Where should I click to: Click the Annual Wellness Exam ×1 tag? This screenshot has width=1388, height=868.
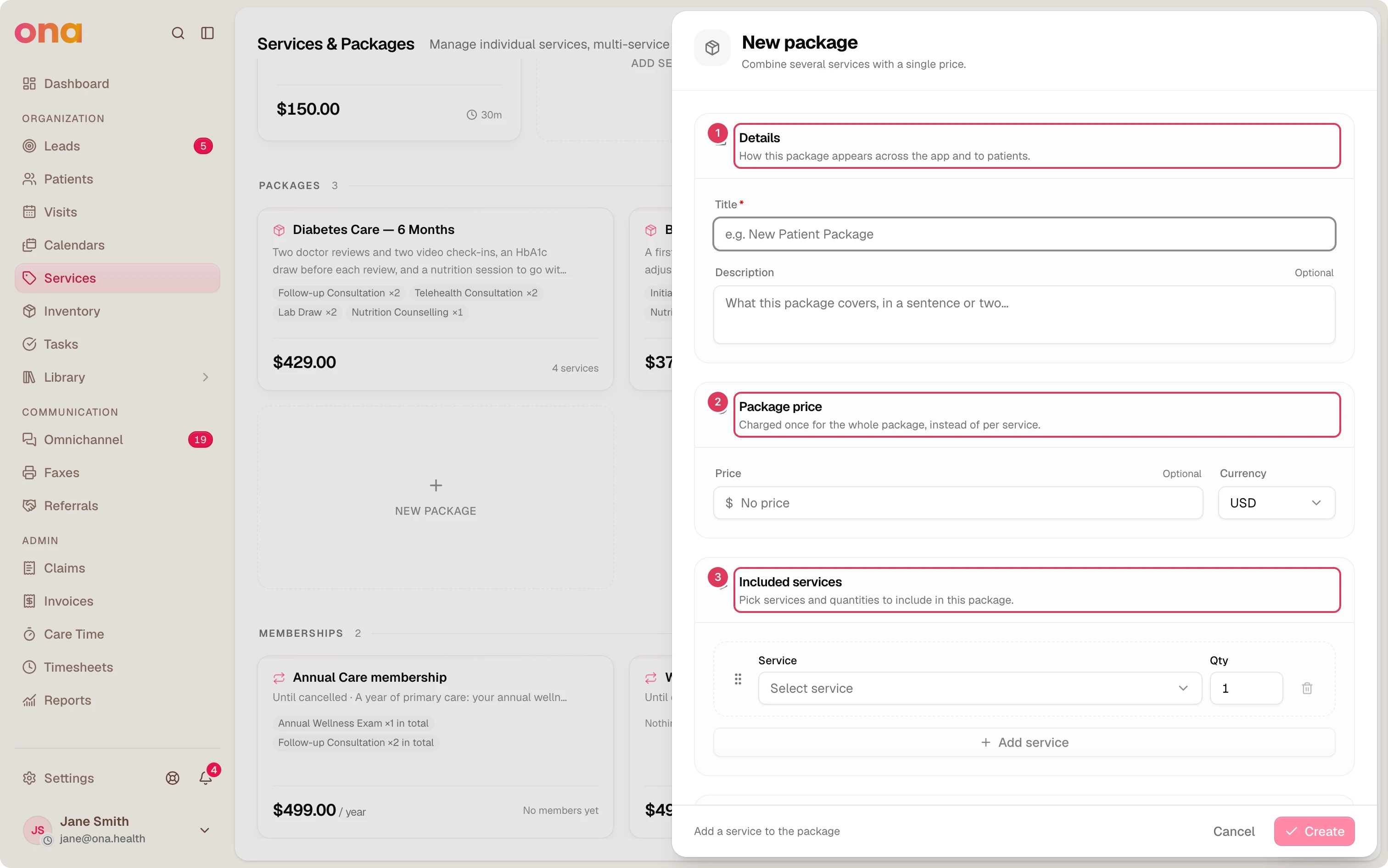pyautogui.click(x=353, y=723)
